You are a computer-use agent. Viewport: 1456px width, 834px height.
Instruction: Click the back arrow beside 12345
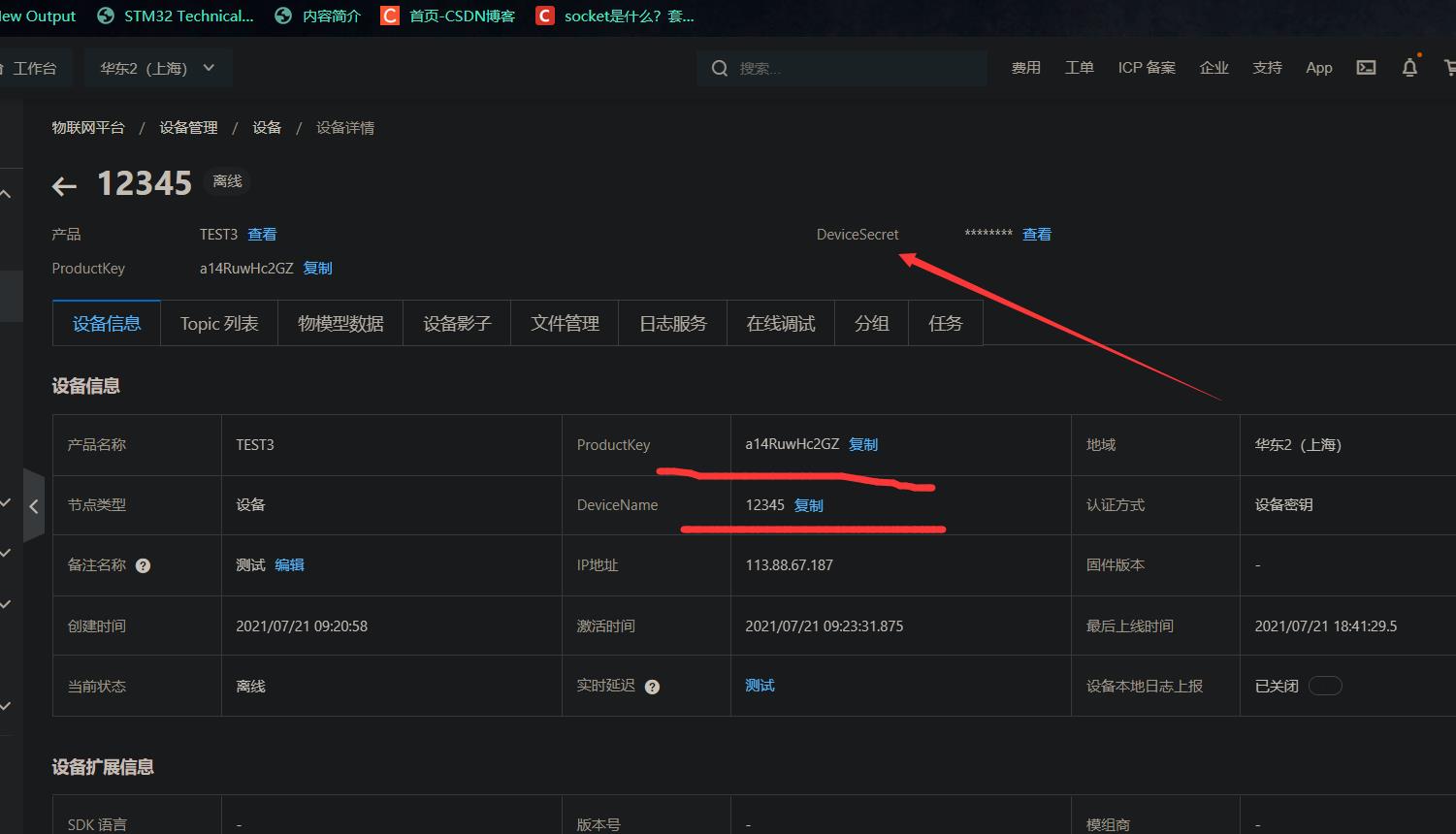pyautogui.click(x=64, y=186)
